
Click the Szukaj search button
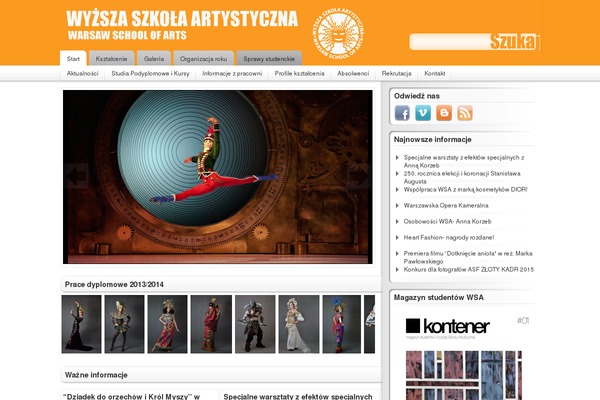click(515, 42)
